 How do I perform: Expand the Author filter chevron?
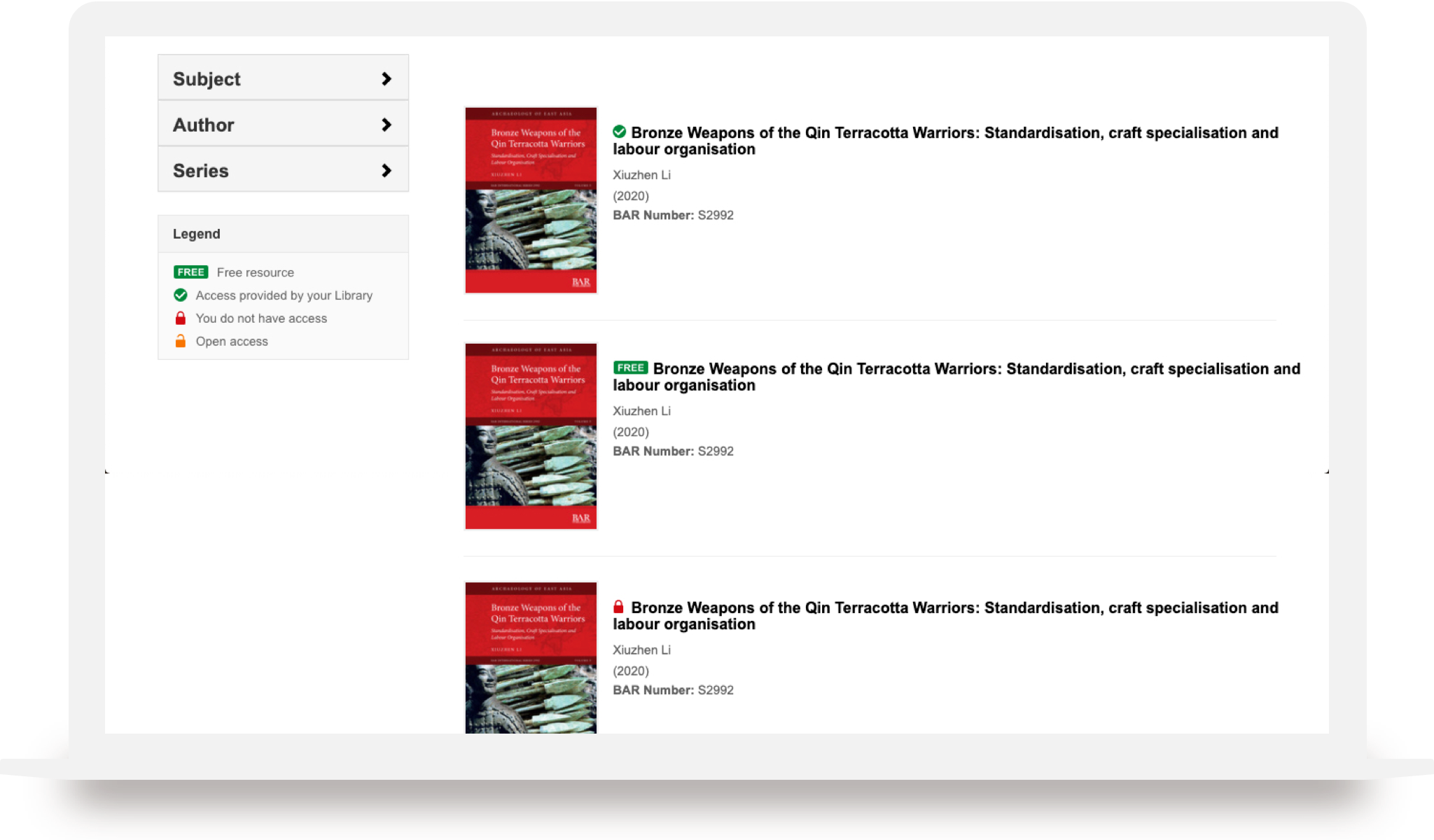(x=386, y=125)
